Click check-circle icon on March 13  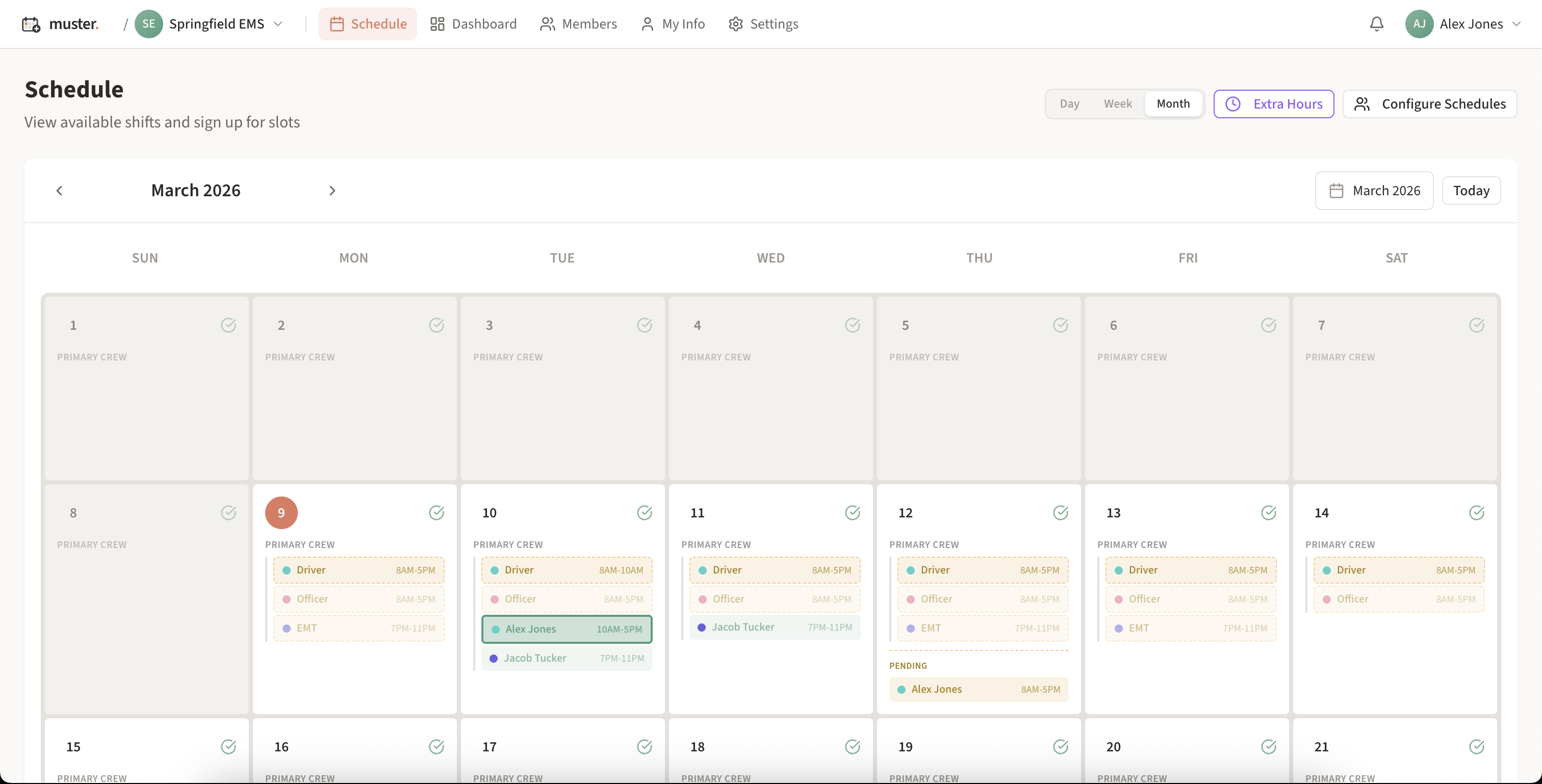tap(1269, 512)
